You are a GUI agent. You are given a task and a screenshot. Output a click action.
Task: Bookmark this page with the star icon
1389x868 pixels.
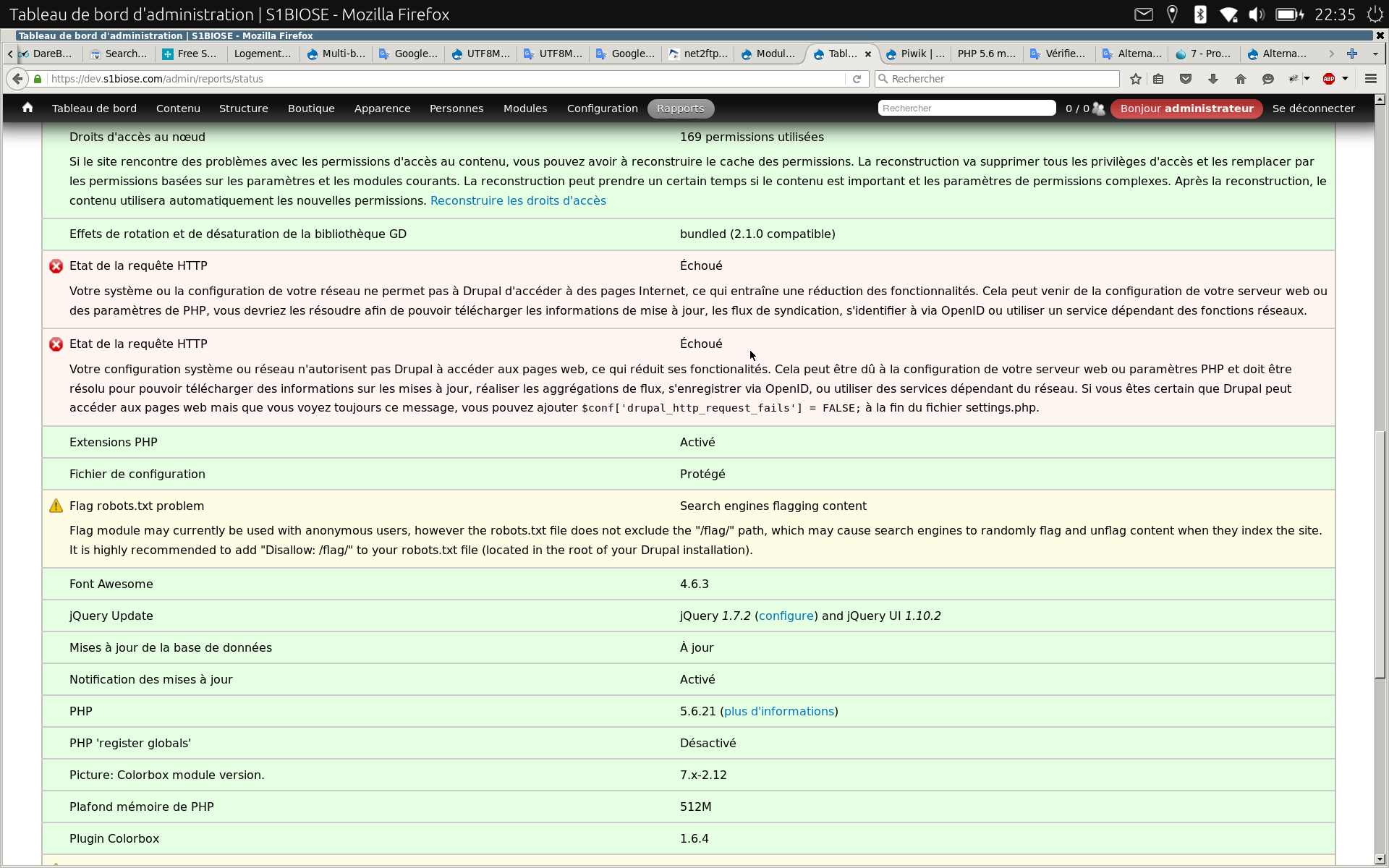1134,79
